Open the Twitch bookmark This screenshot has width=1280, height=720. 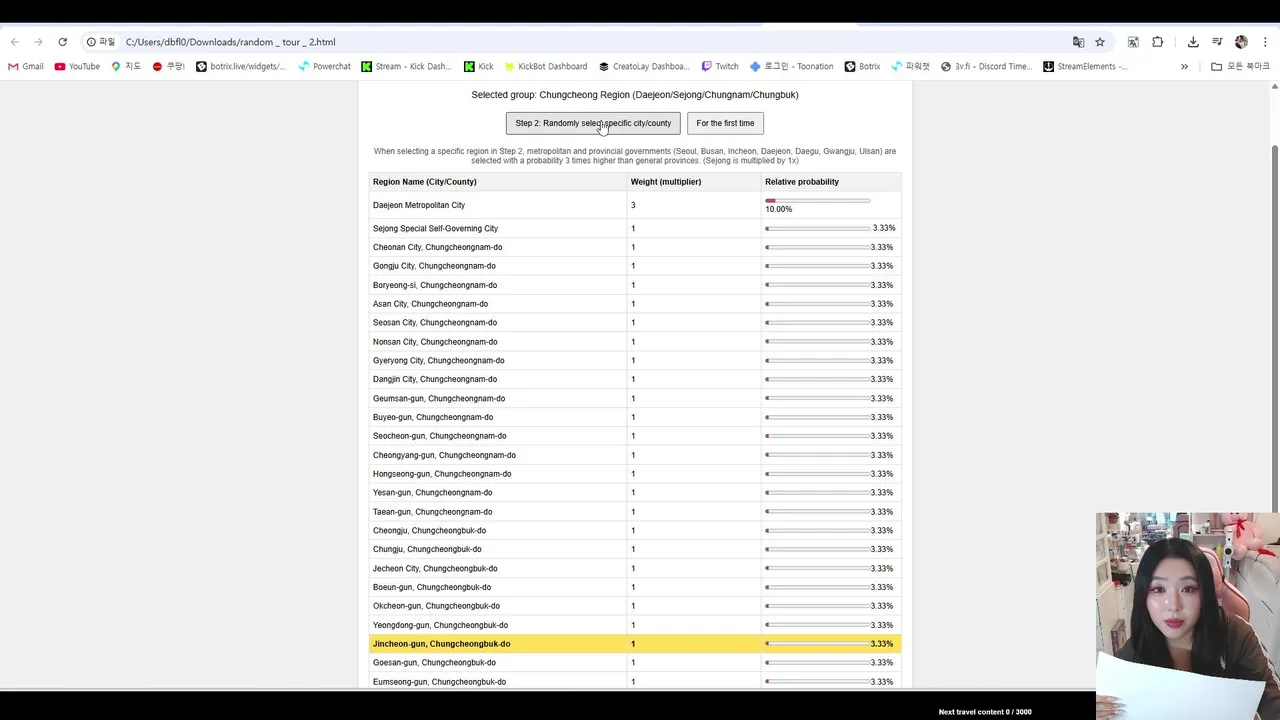pyautogui.click(x=720, y=67)
